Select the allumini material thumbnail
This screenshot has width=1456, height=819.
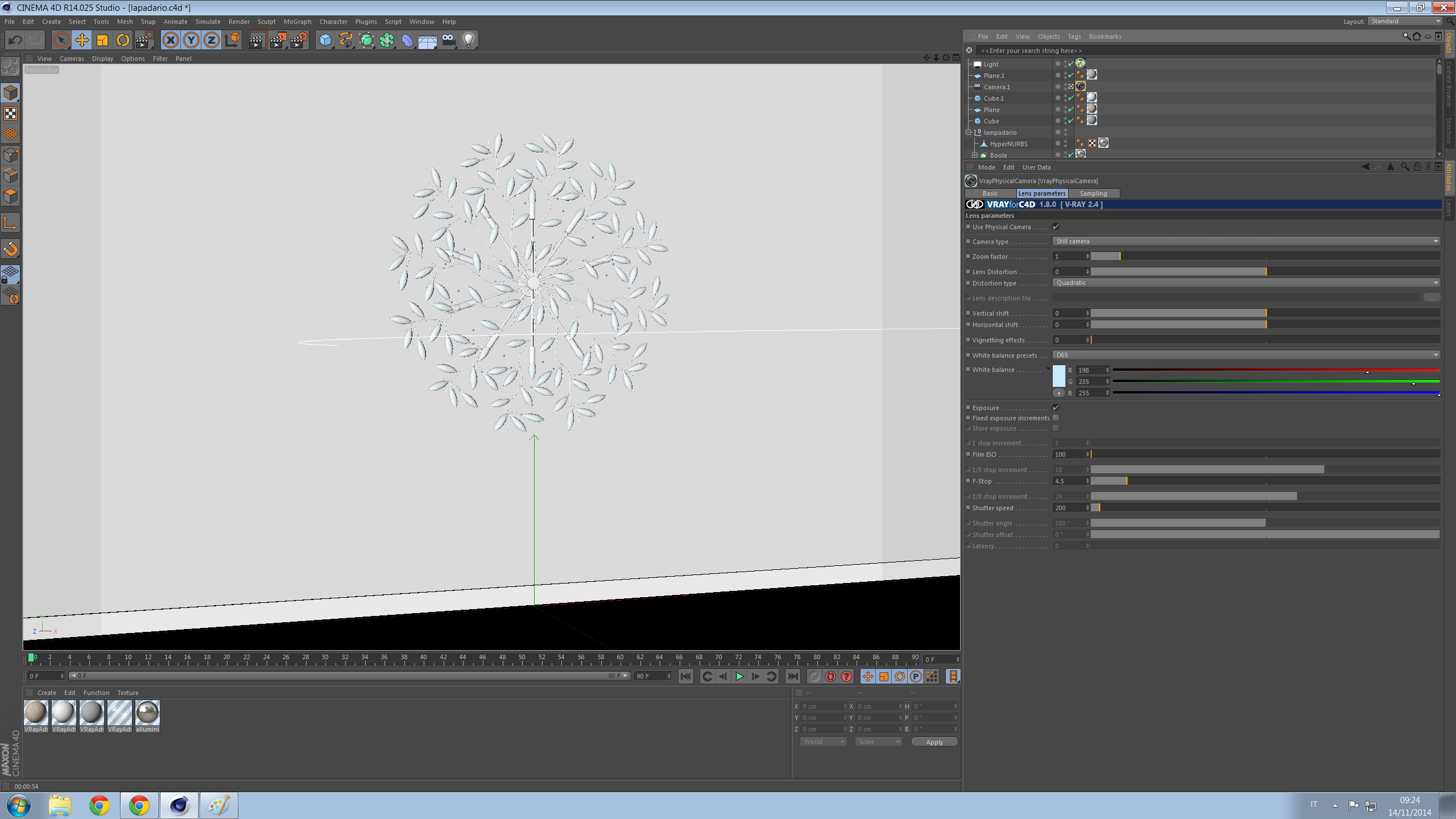(147, 713)
